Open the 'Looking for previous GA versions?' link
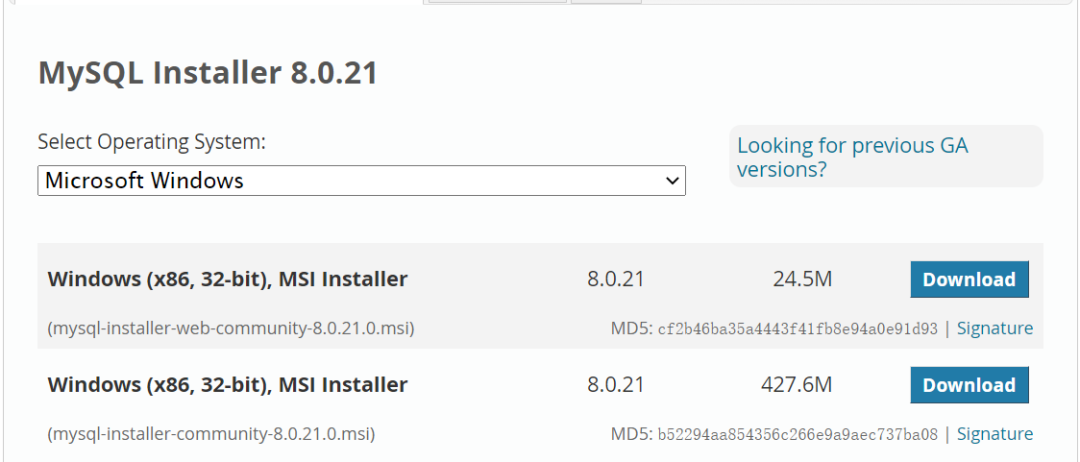The height and width of the screenshot is (462, 1080). (x=852, y=157)
